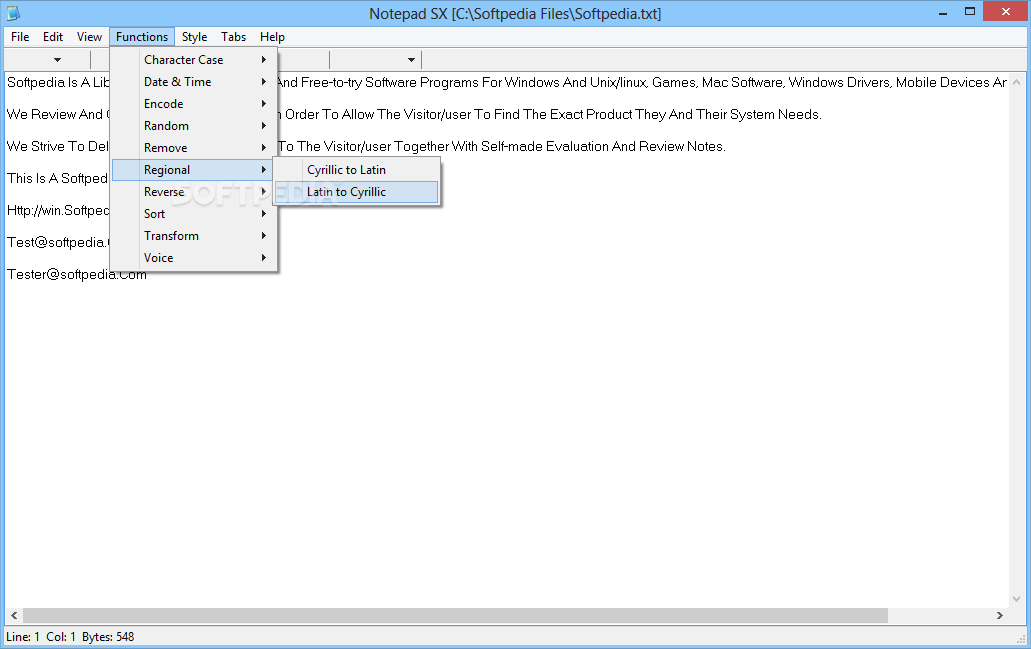1031x649 pixels.
Task: Click the 'Col: 1' status bar entry
Action: (61, 637)
